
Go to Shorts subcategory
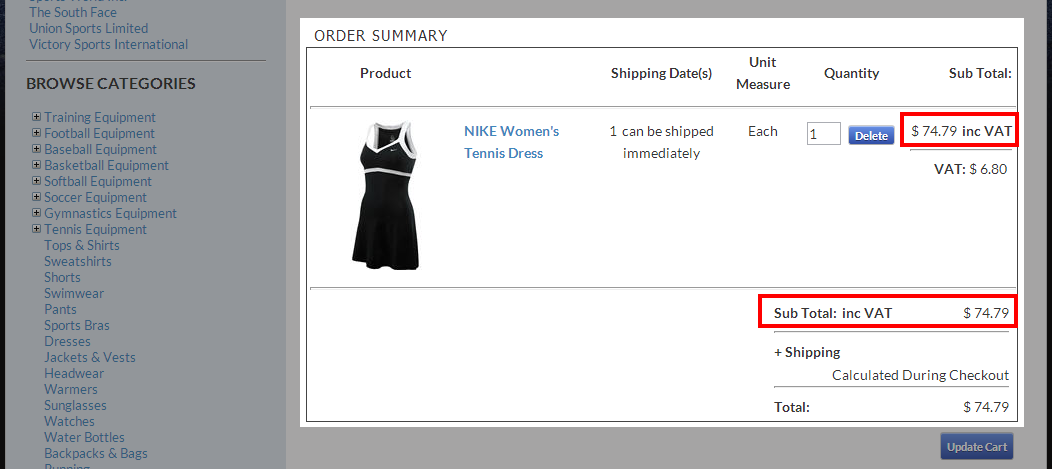pyautogui.click(x=62, y=278)
